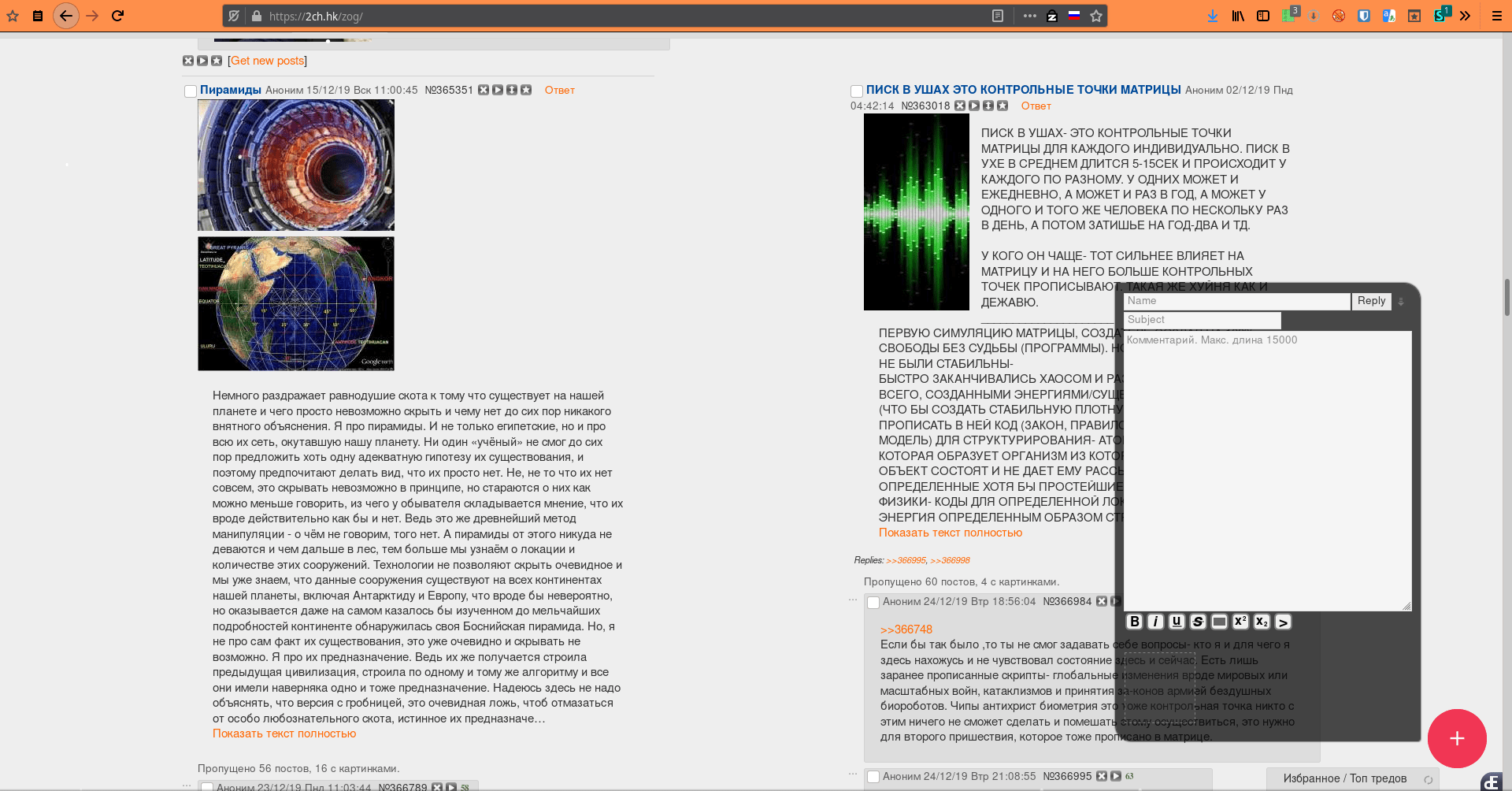Open the Earth grid map thumbnail
The width and height of the screenshot is (1512, 791).
pyautogui.click(x=296, y=303)
